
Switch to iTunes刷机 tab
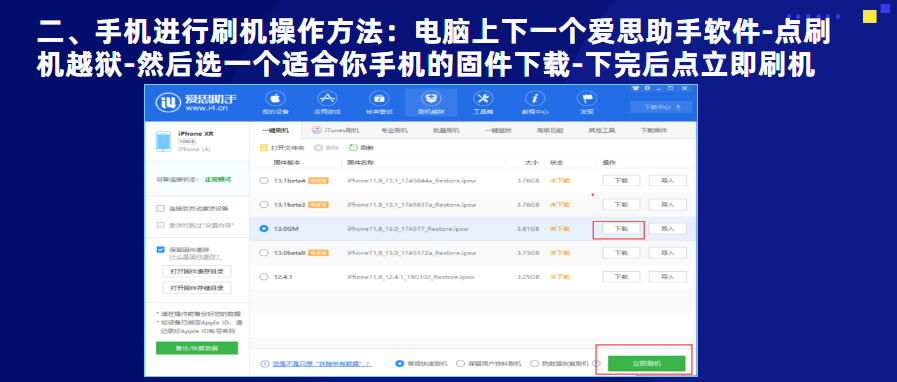tap(336, 130)
